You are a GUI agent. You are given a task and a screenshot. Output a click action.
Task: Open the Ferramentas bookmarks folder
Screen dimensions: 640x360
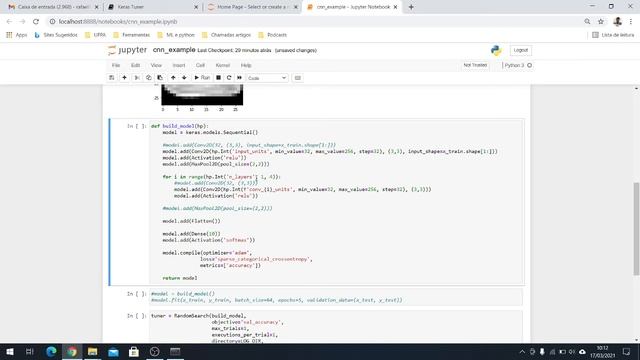pos(131,35)
